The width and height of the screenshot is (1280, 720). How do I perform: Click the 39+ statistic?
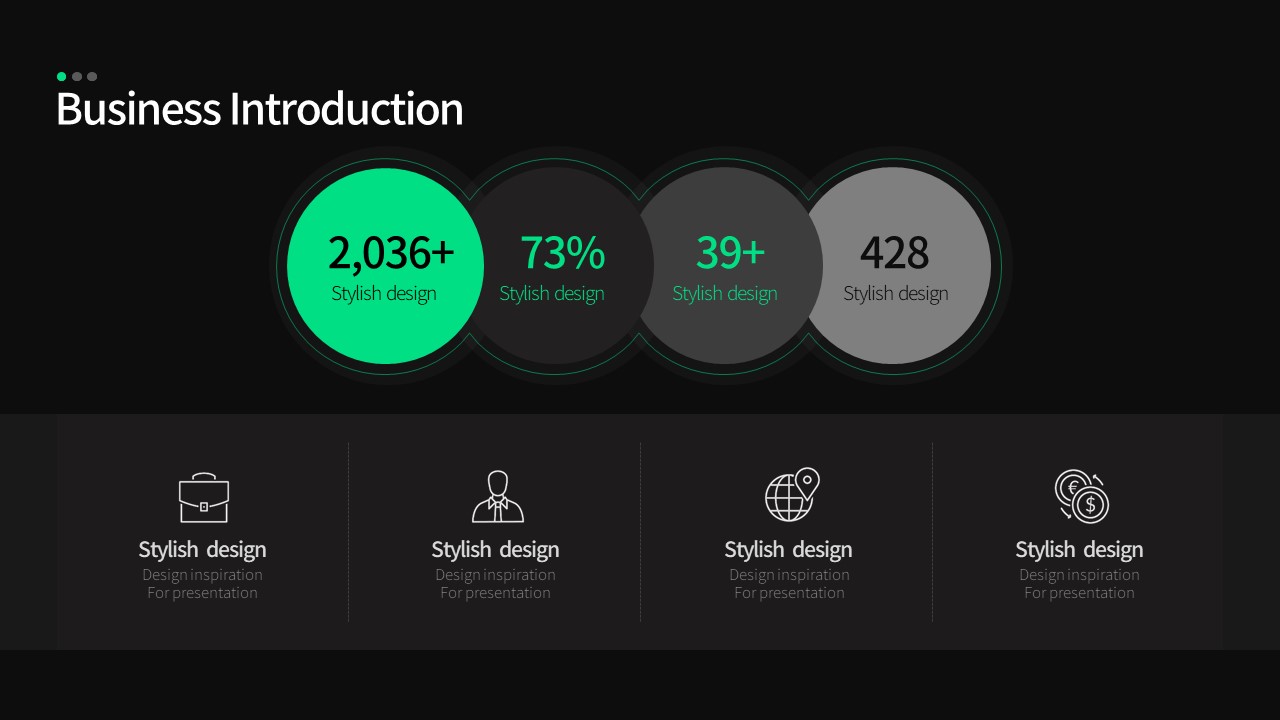(730, 253)
